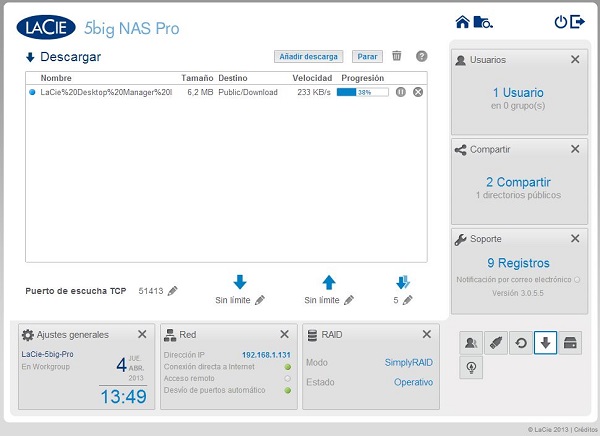Image resolution: width=600 pixels, height=436 pixels.
Task: Click the 38% download progress bar
Action: coord(362,92)
